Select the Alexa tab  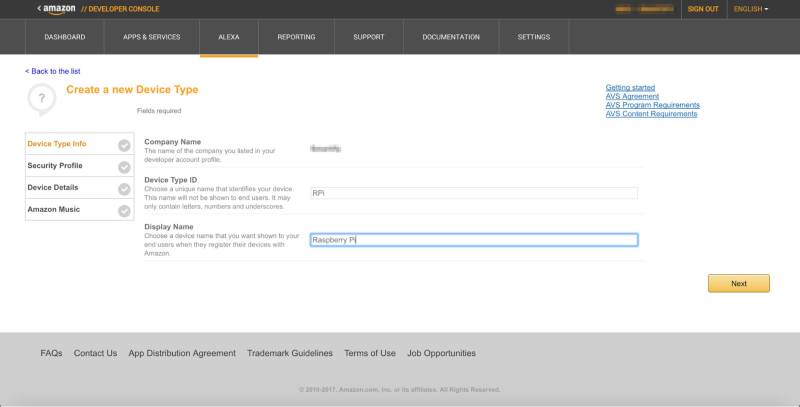pos(229,37)
